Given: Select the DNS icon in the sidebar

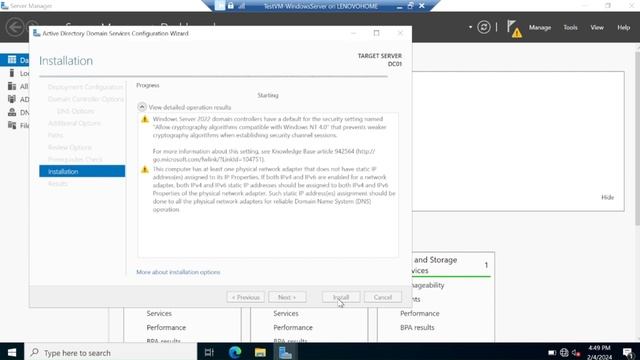Looking at the screenshot, I should coord(12,112).
